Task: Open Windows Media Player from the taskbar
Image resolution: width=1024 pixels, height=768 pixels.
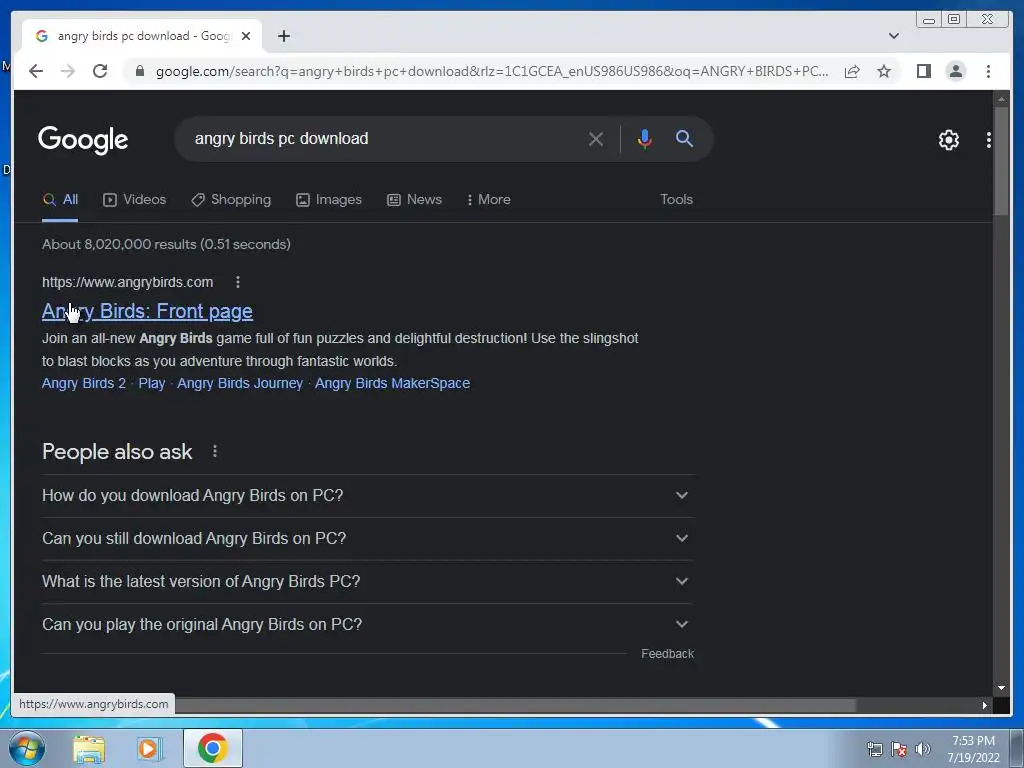Action: 150,749
